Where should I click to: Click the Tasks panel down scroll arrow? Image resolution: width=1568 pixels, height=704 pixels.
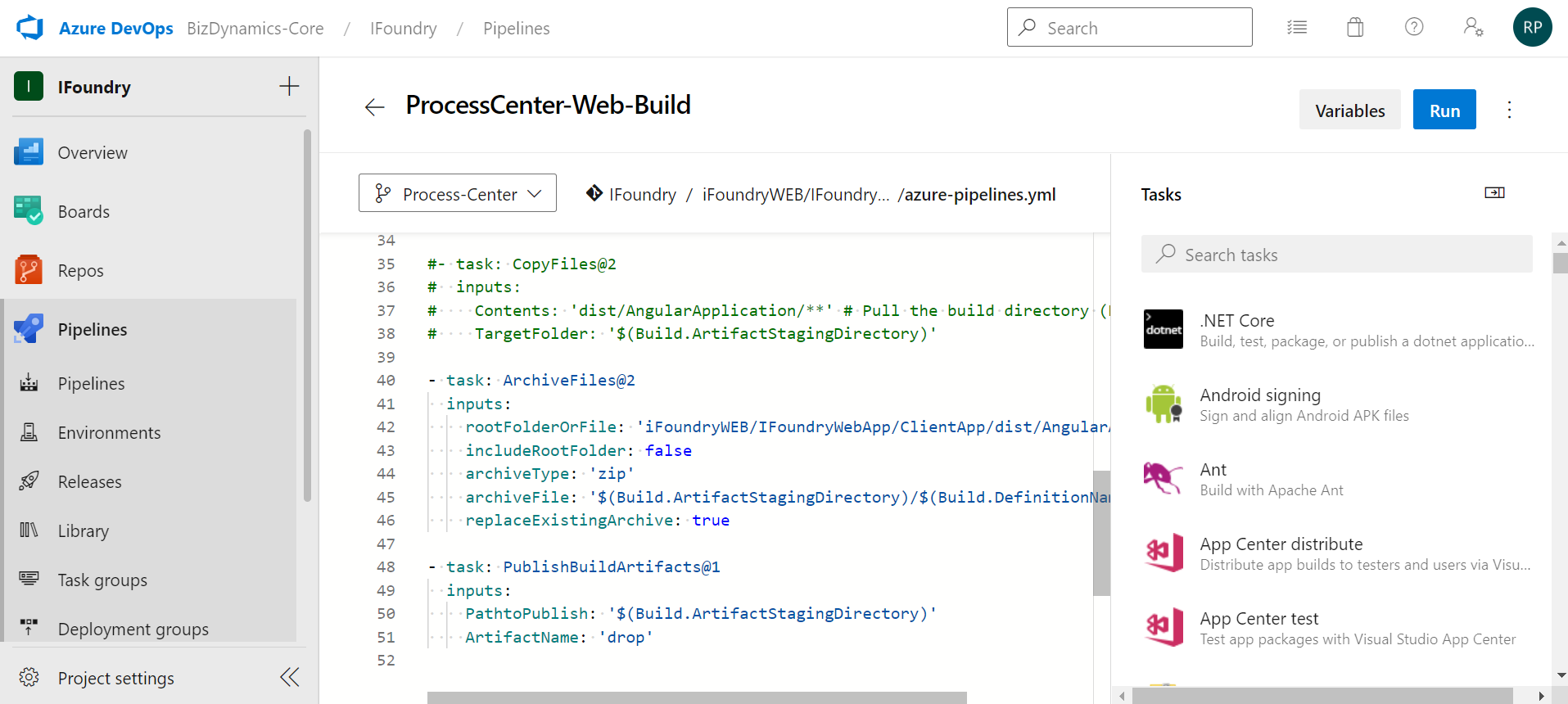1561,675
